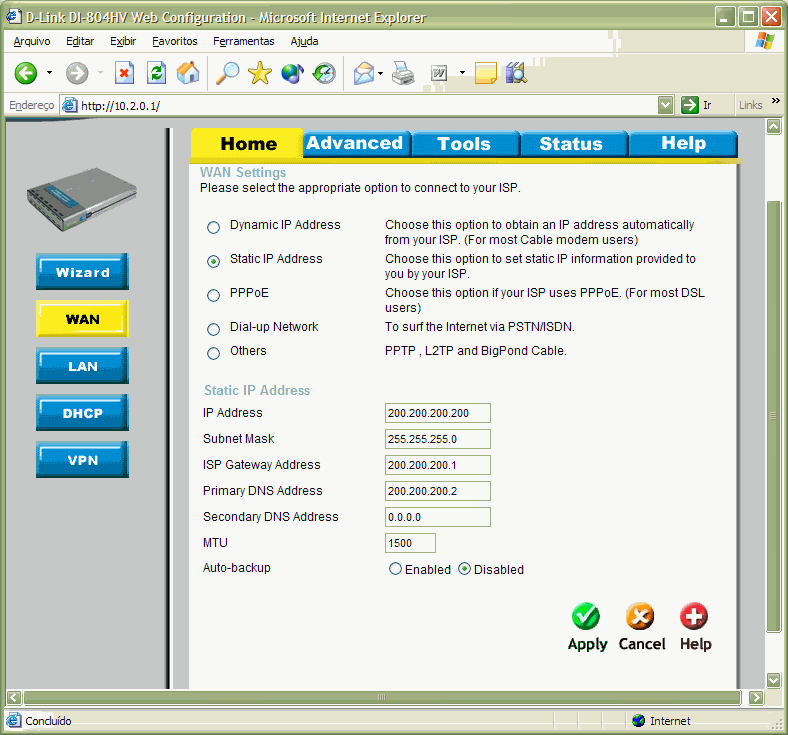Open the DHCP settings page button

(82, 413)
